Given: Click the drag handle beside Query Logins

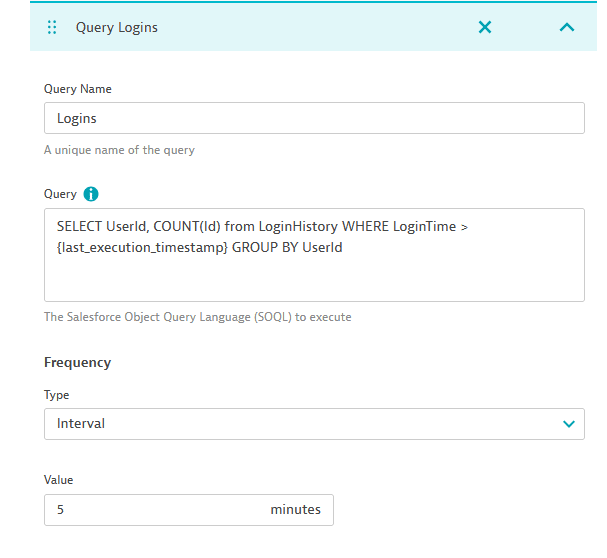Looking at the screenshot, I should pyautogui.click(x=52, y=28).
